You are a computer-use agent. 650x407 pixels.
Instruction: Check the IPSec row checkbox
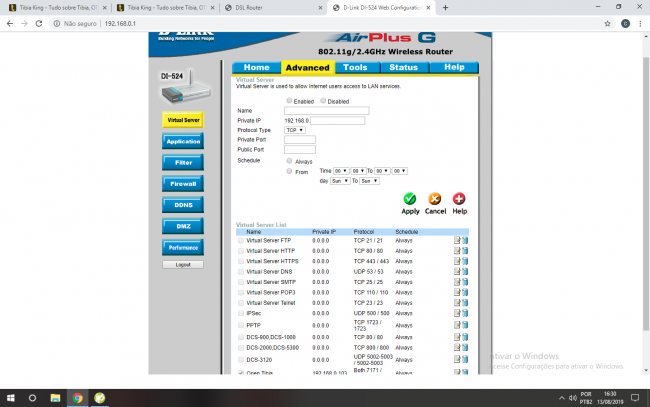tap(241, 313)
